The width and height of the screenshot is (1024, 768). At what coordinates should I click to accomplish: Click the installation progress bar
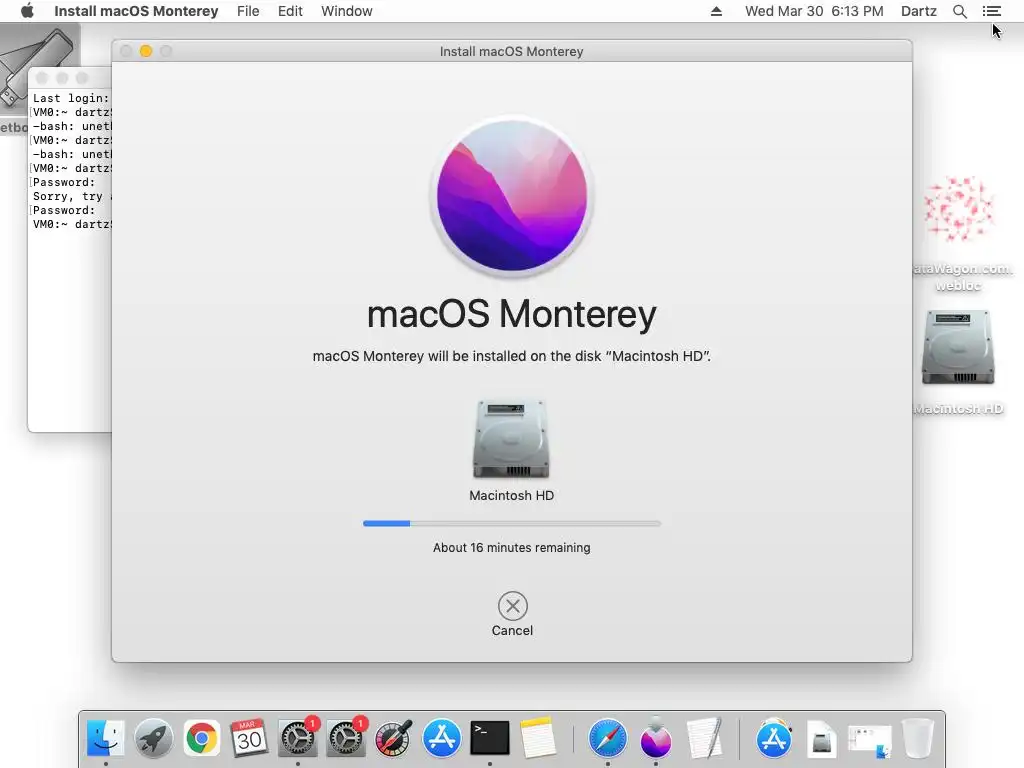[512, 523]
